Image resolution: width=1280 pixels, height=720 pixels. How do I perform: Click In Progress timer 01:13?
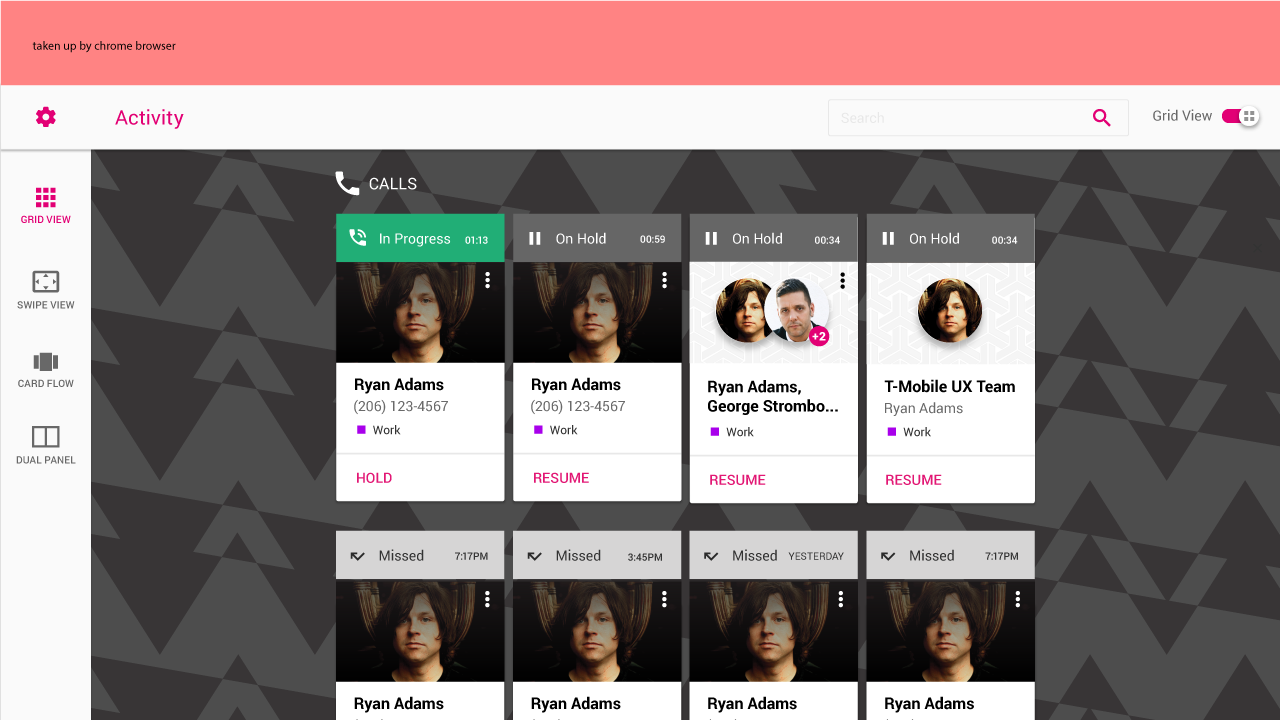(x=476, y=240)
